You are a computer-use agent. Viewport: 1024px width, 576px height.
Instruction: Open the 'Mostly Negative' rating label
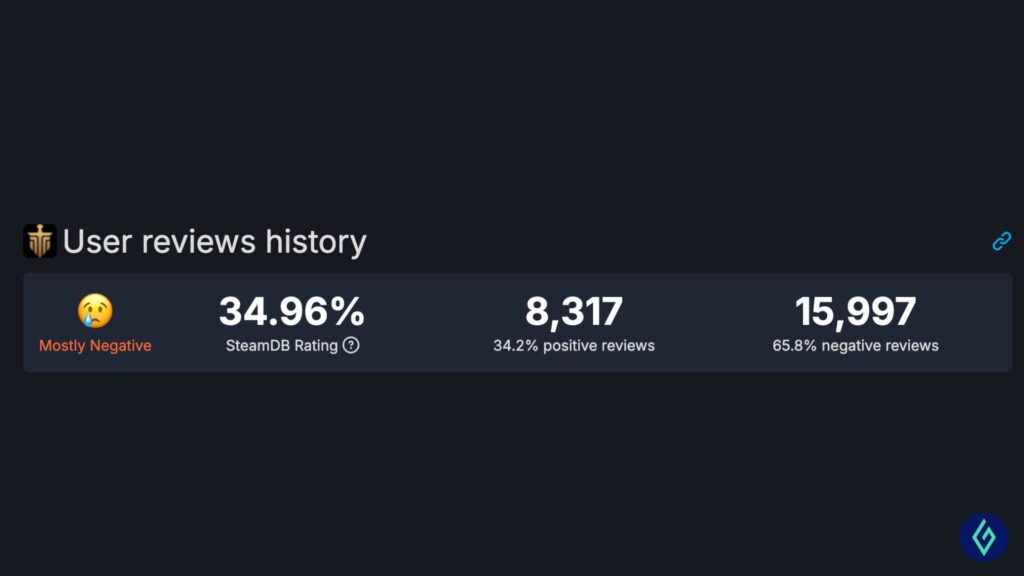95,345
